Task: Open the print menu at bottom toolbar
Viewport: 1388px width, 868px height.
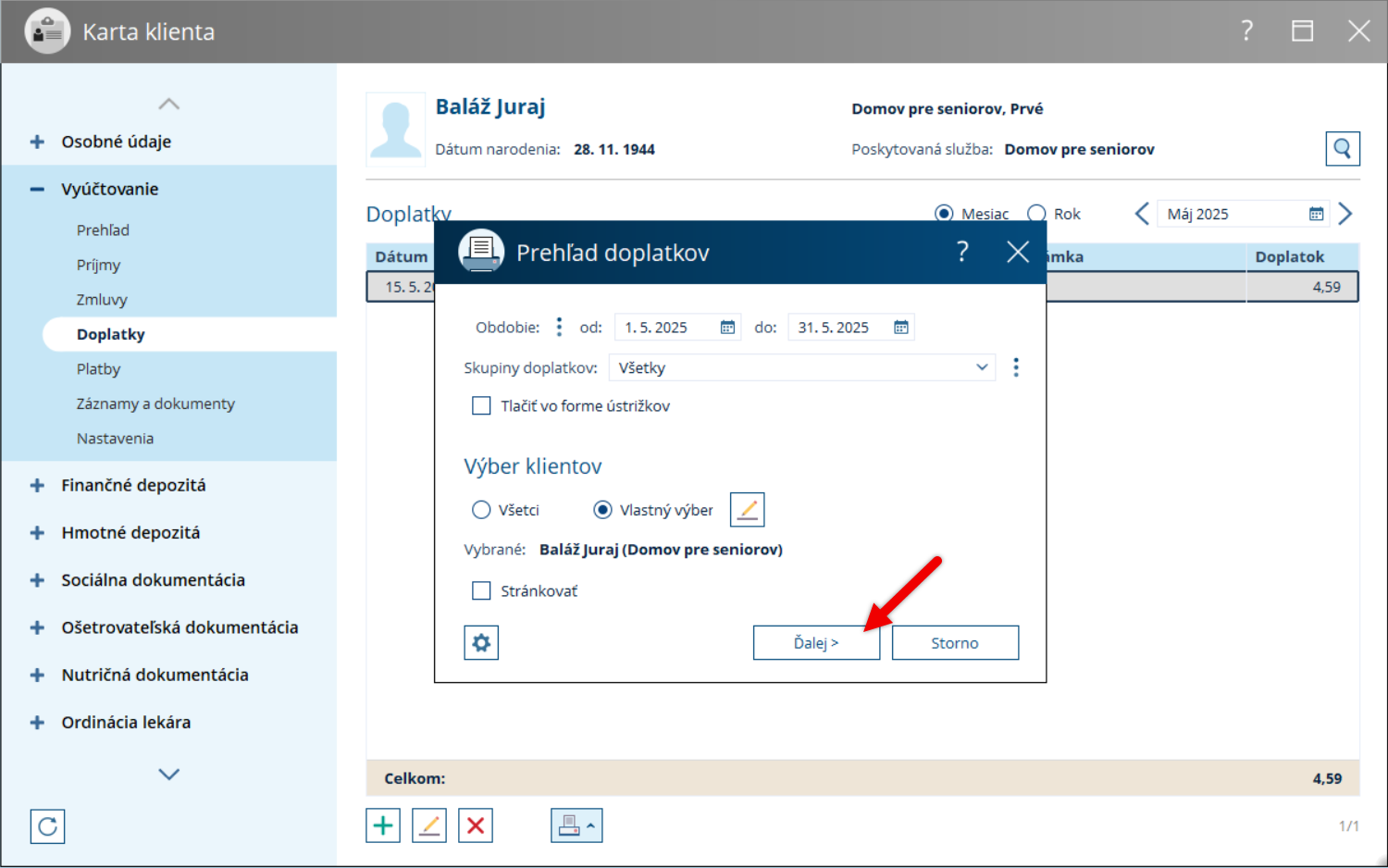Action: coord(576,825)
